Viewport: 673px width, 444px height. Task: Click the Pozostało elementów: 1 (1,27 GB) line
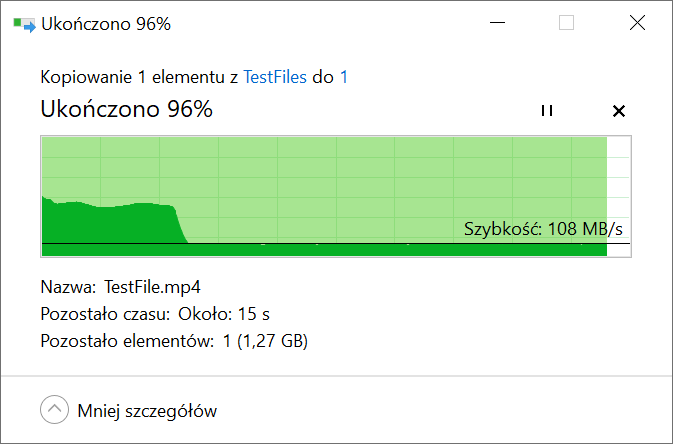[x=174, y=341]
